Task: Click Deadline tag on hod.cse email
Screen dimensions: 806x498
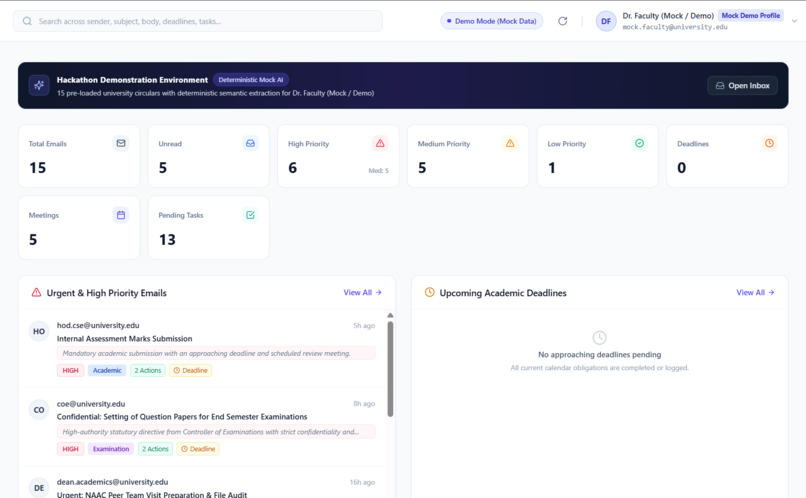Action: click(x=191, y=371)
